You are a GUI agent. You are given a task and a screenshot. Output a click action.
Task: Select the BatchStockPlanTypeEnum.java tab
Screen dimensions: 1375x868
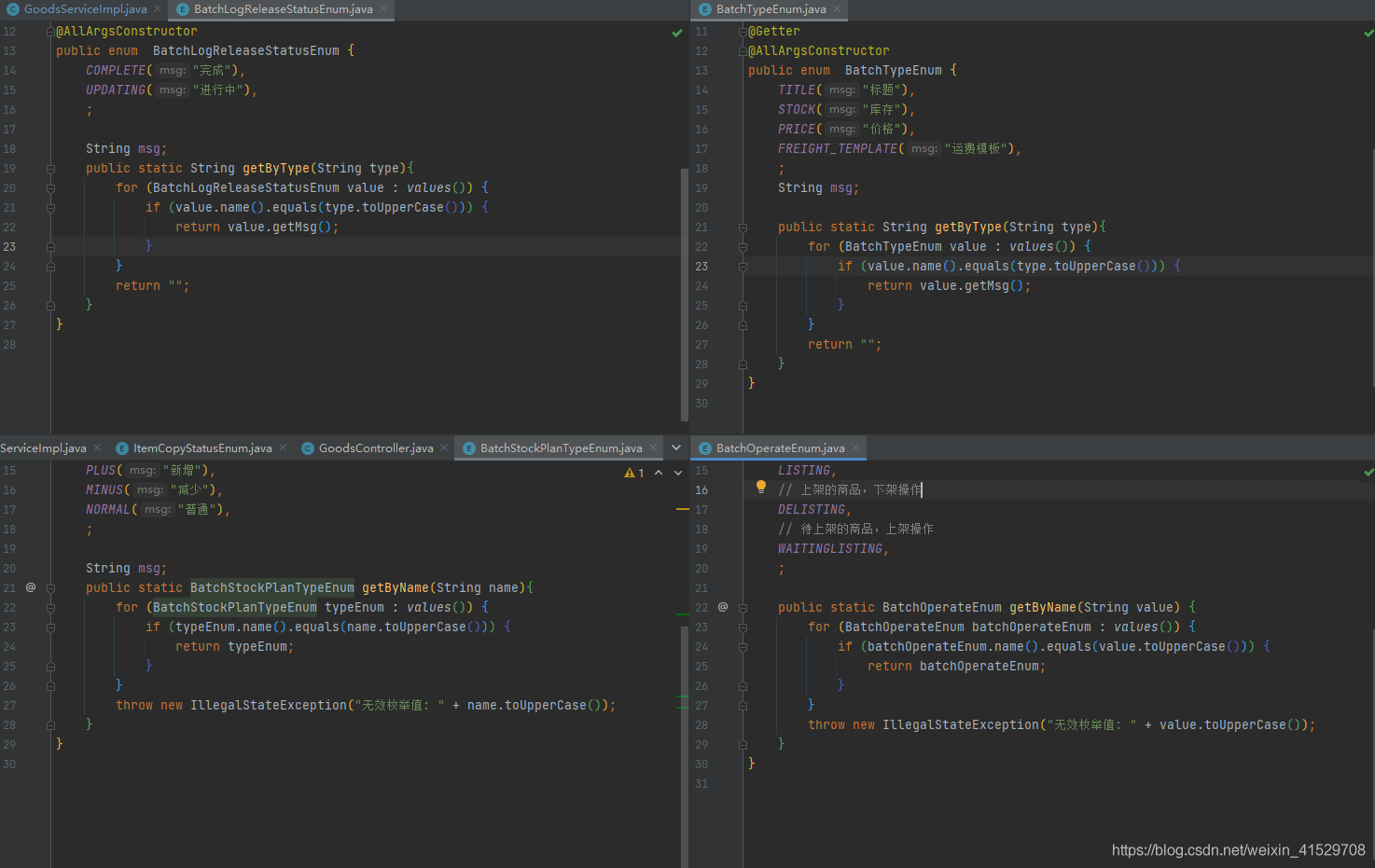(x=560, y=448)
